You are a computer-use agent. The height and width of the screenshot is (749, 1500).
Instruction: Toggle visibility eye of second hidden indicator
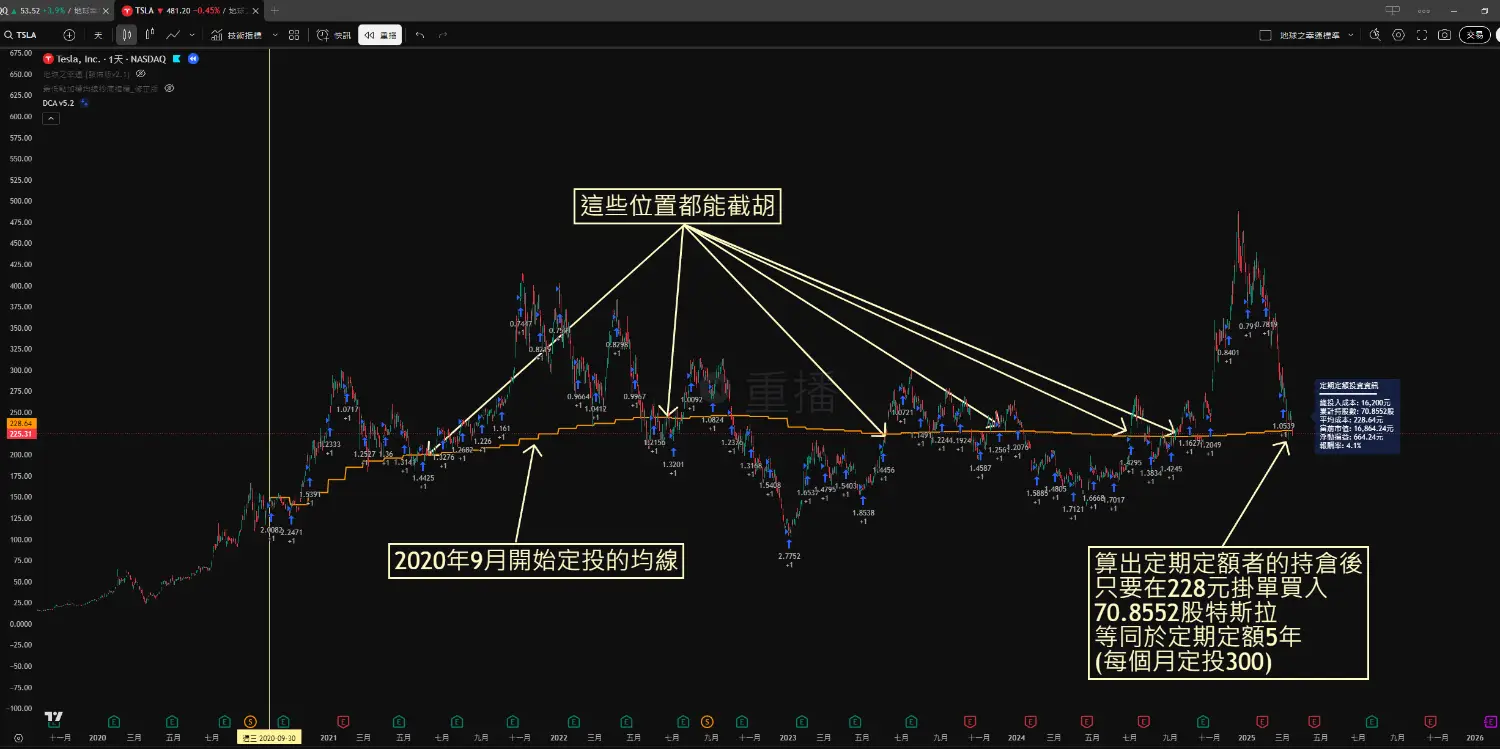point(170,88)
